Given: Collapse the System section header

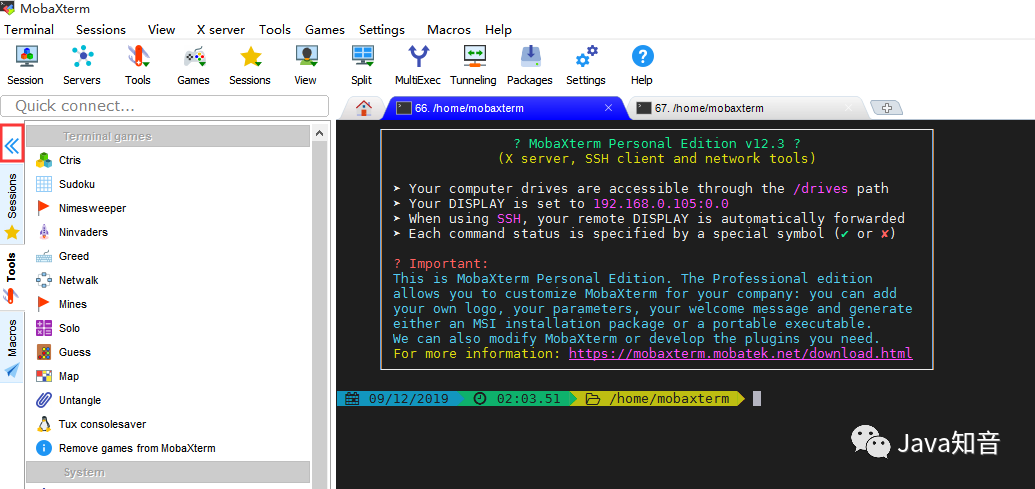Looking at the screenshot, I should coord(168,473).
